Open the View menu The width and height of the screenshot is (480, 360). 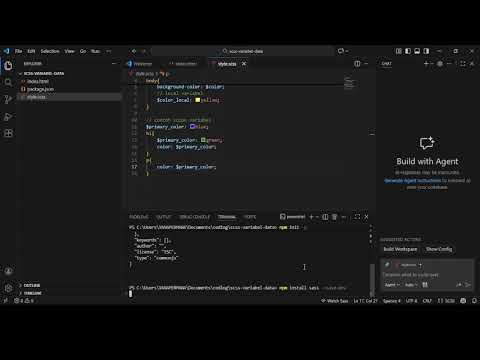pos(69,51)
